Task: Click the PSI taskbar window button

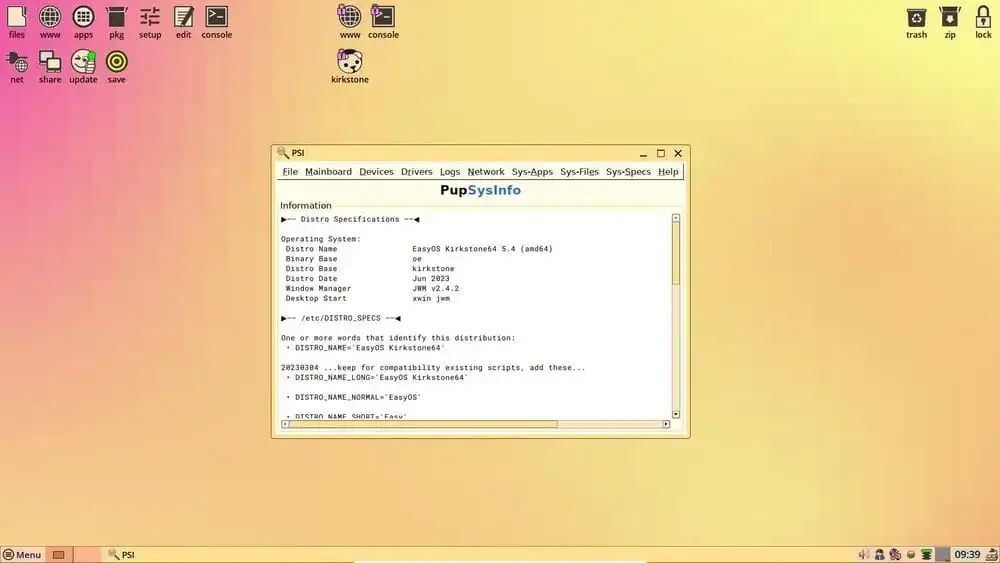Action: pyautogui.click(x=121, y=555)
